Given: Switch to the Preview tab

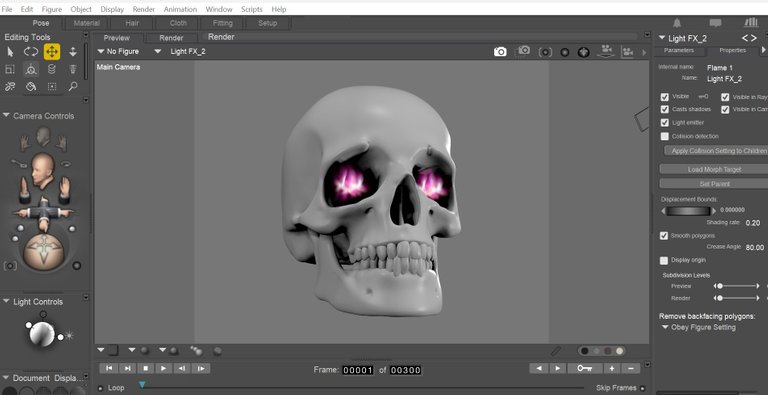Looking at the screenshot, I should pyautogui.click(x=117, y=38).
